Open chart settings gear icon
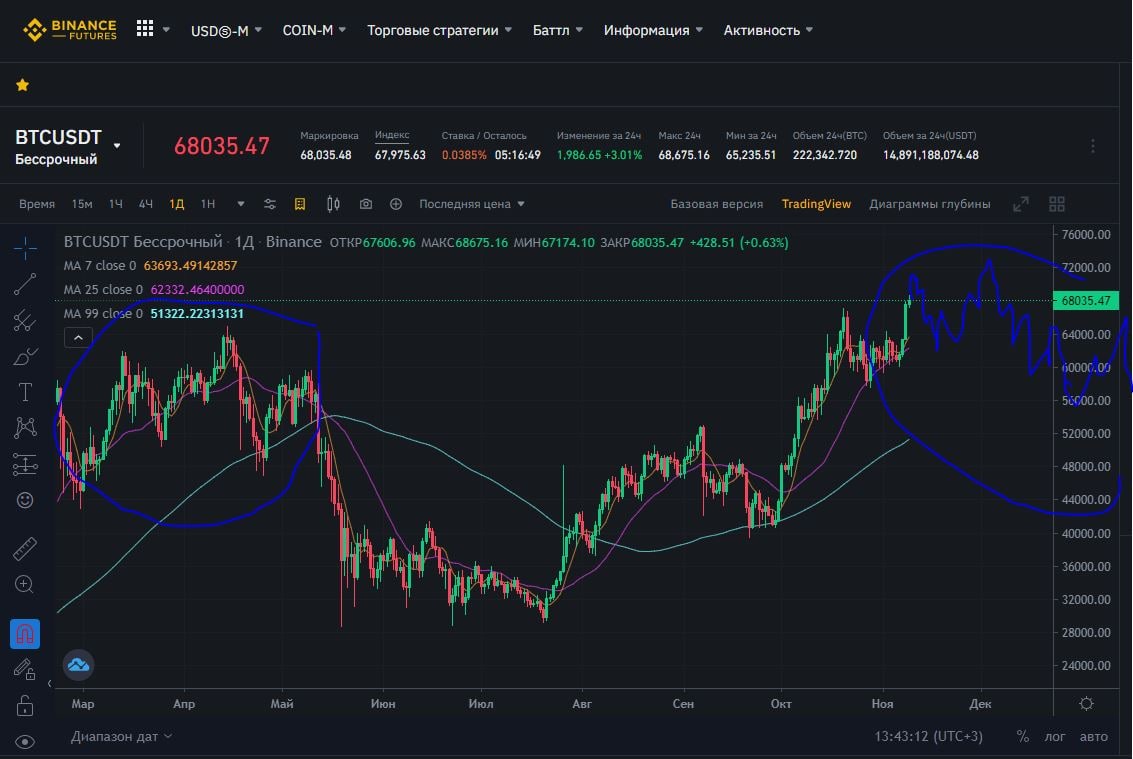 [x=1086, y=703]
